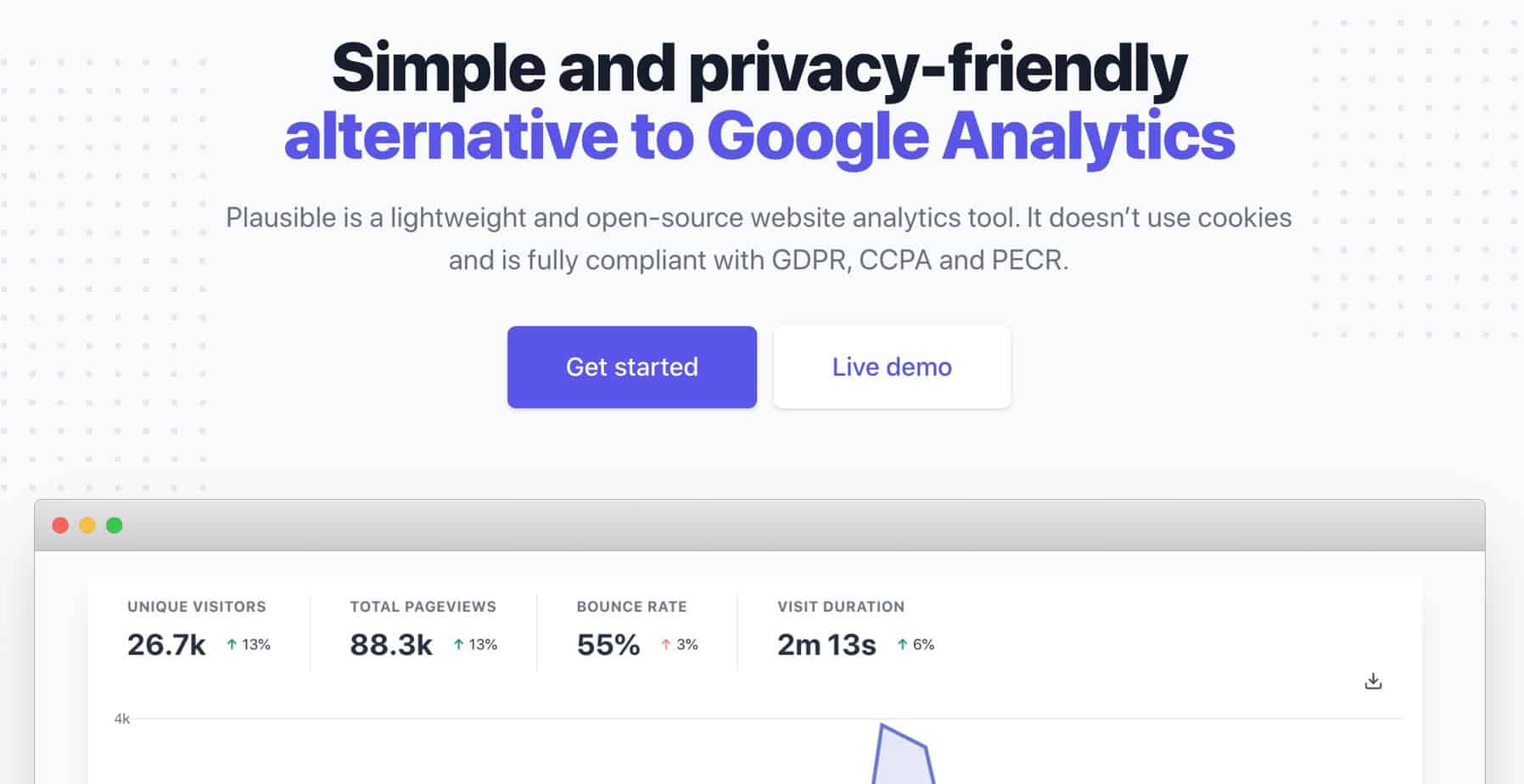This screenshot has width=1524, height=784.
Task: Click the green dot on the browser mockup
Action: pos(115,525)
